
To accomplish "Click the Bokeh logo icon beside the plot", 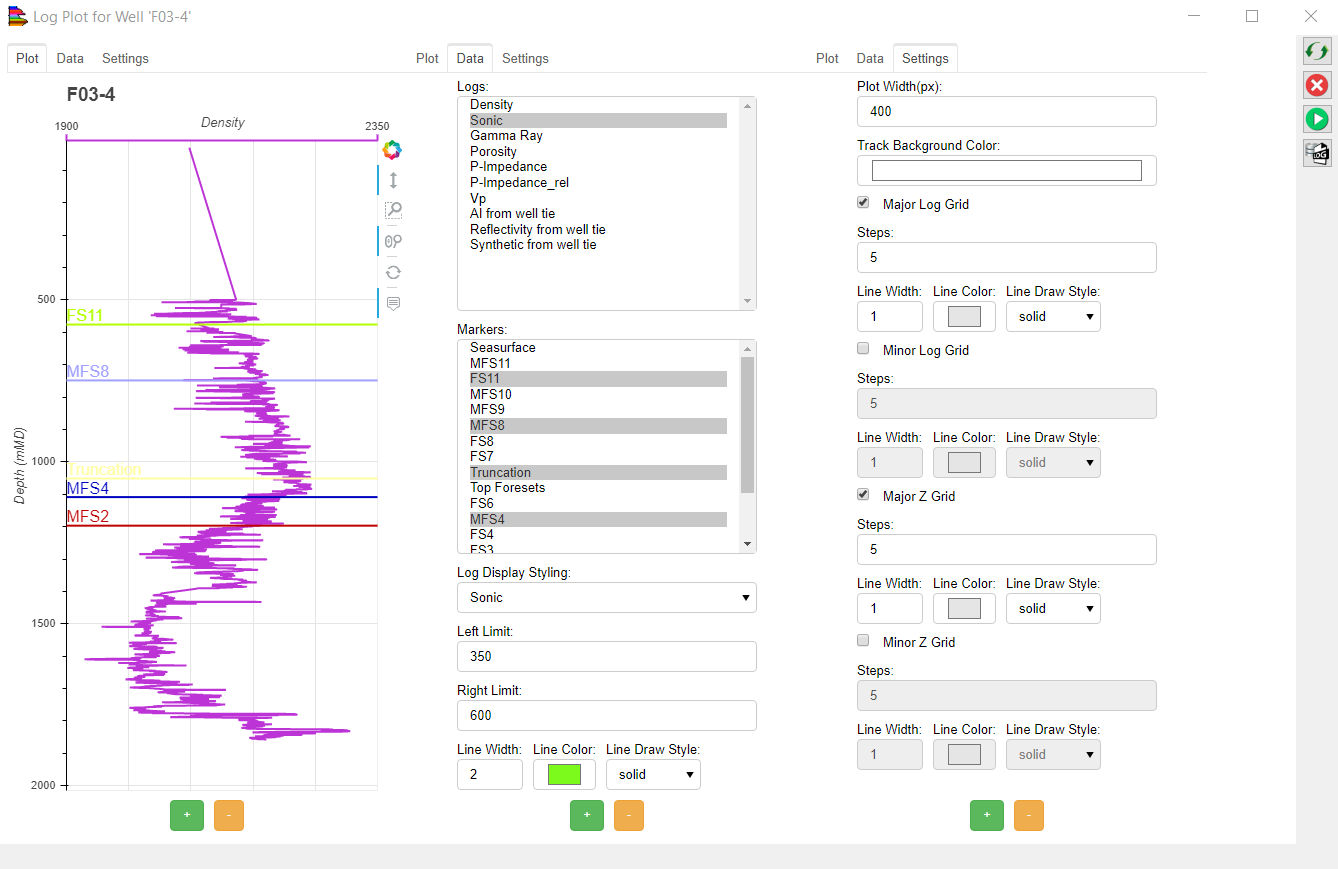I will click(392, 150).
